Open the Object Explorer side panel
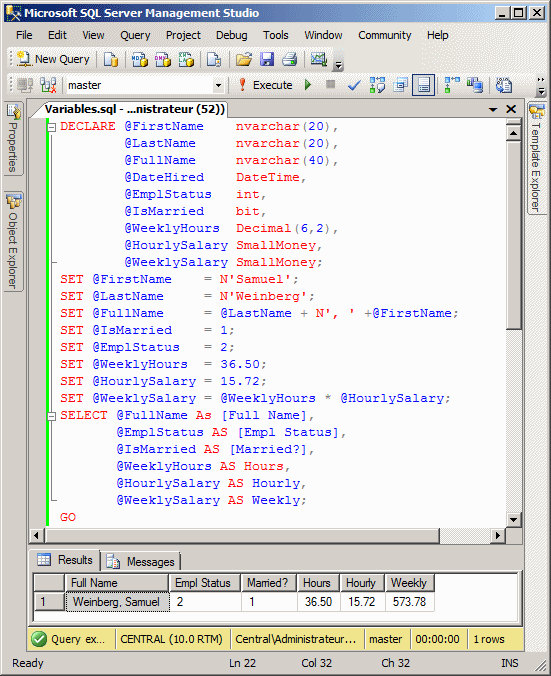 (13, 241)
